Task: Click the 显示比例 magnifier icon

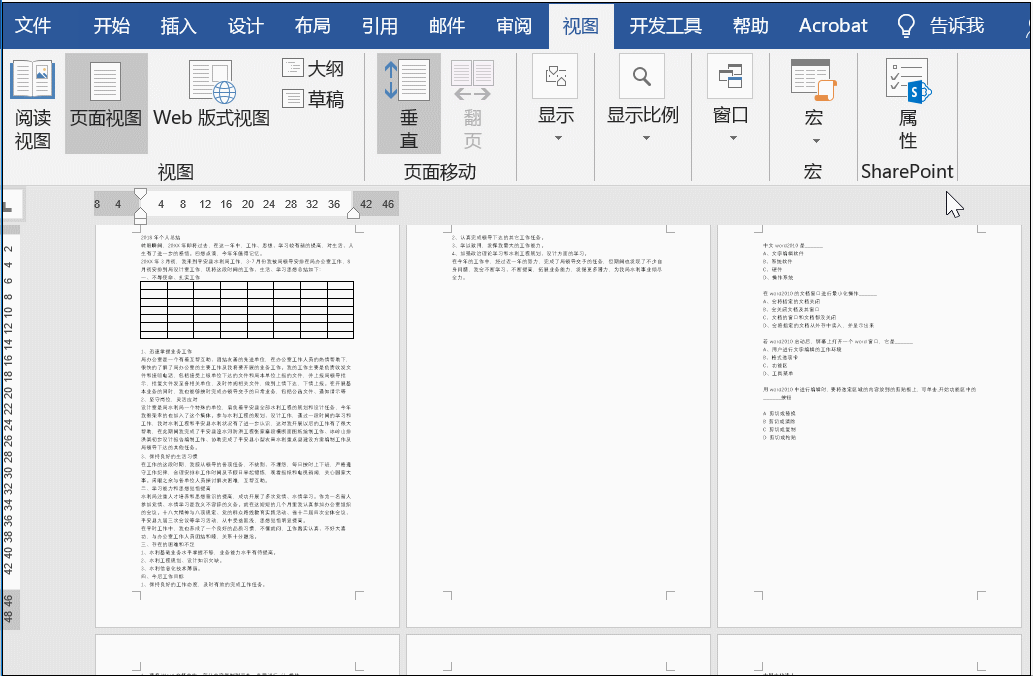Action: (641, 75)
